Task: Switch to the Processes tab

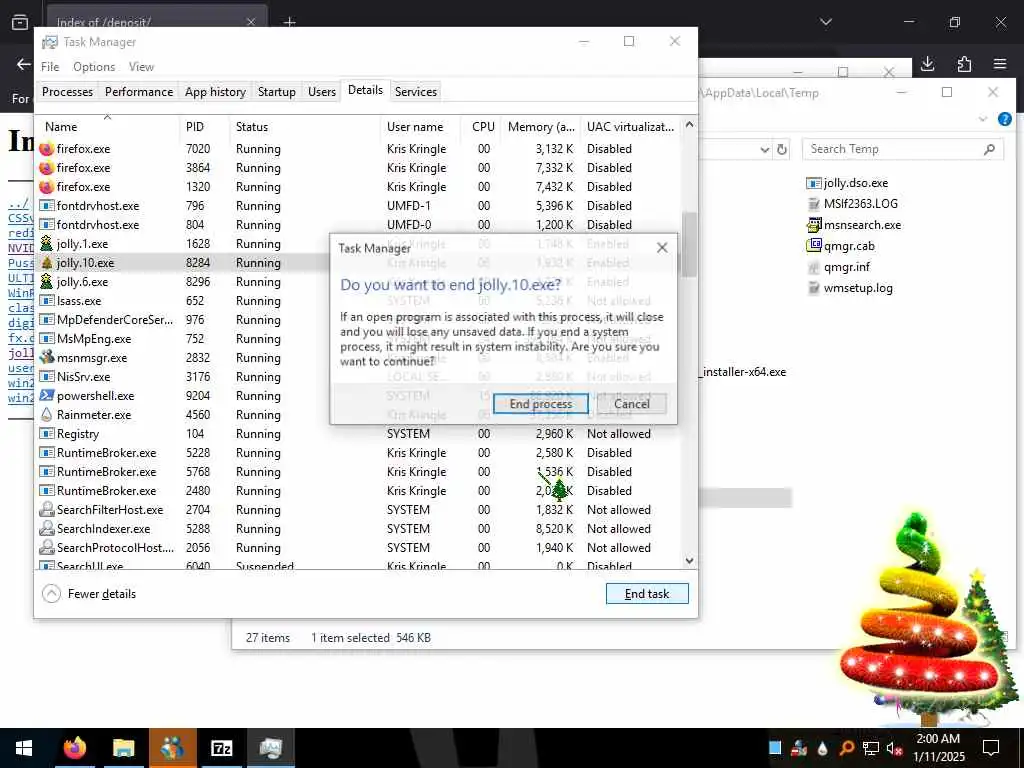Action: click(67, 91)
